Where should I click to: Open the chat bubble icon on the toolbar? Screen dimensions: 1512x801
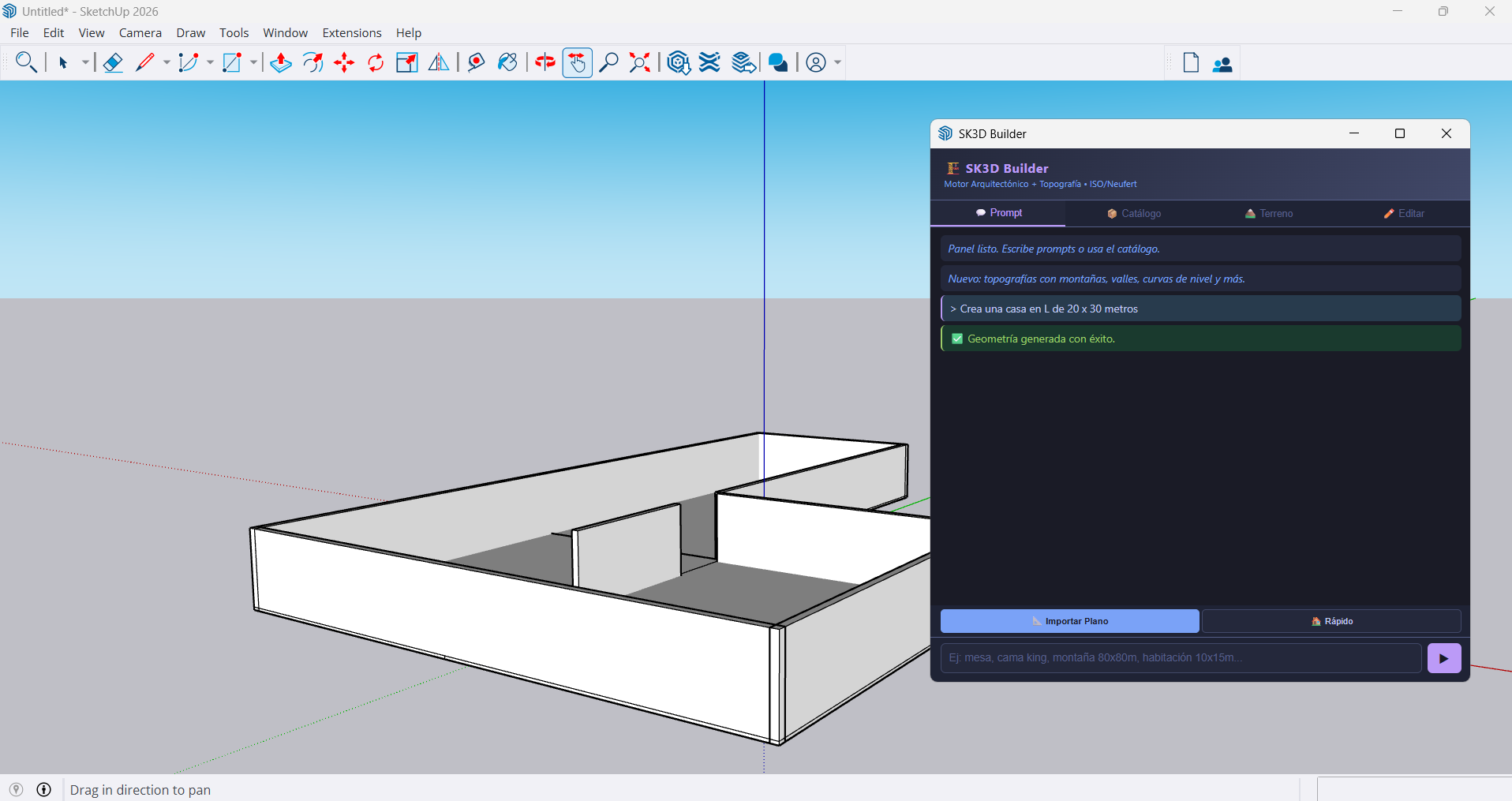click(778, 62)
